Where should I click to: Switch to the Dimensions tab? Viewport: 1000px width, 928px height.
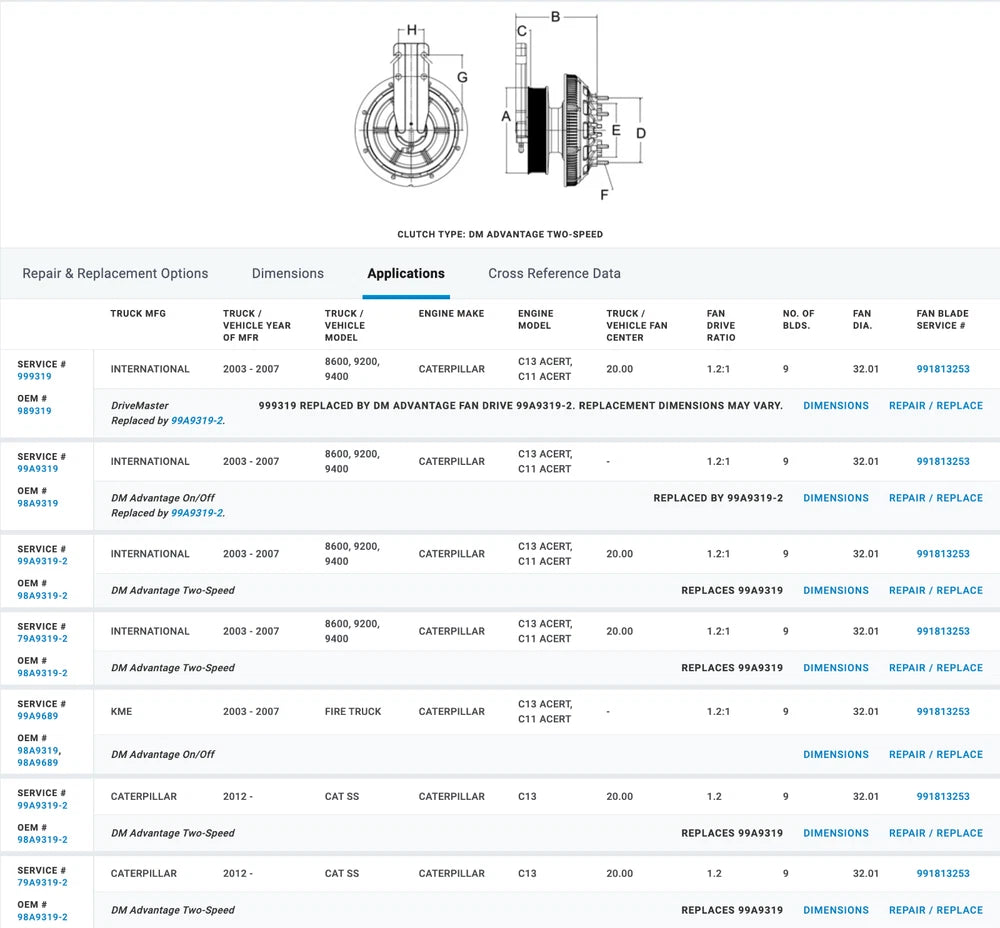coord(287,273)
